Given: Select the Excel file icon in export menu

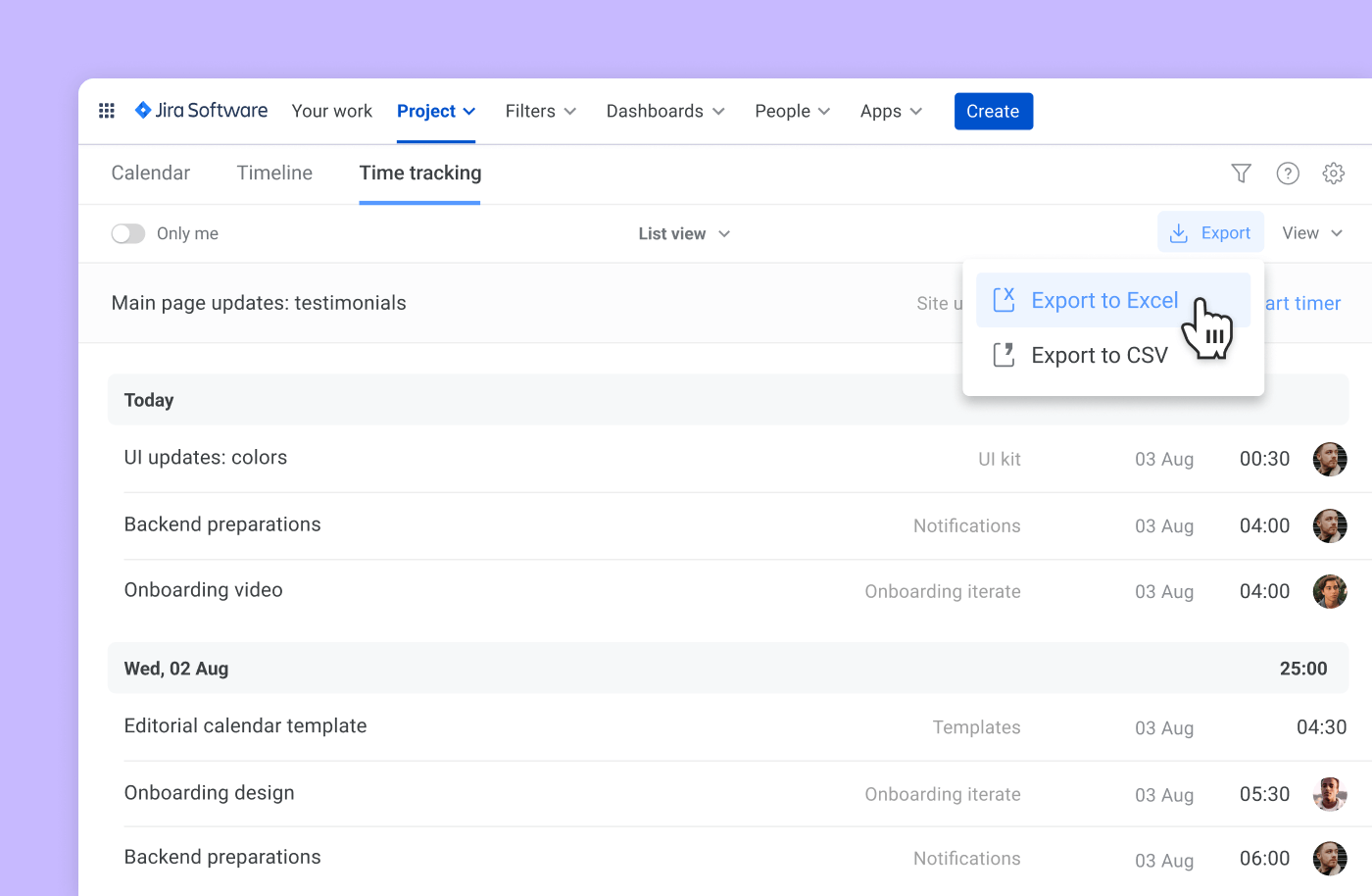Looking at the screenshot, I should pos(1003,300).
